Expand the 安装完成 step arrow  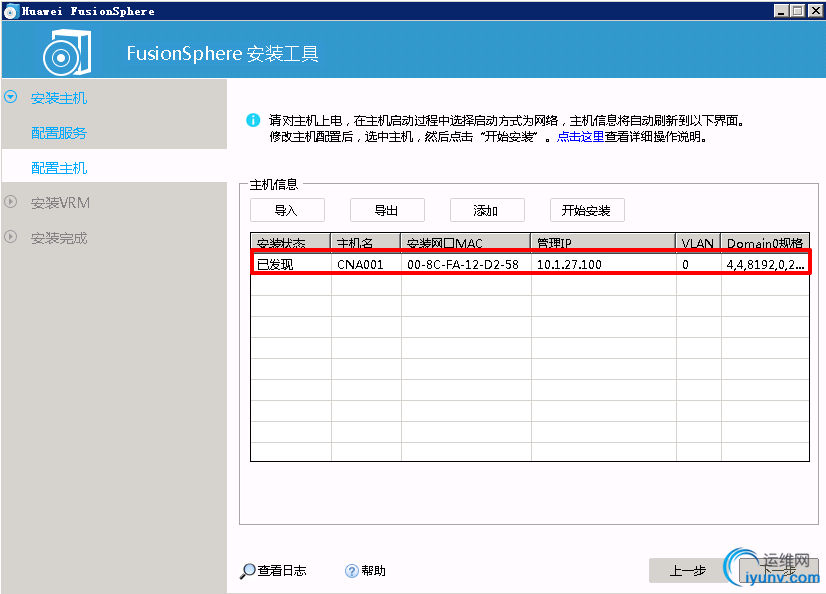click(x=11, y=237)
